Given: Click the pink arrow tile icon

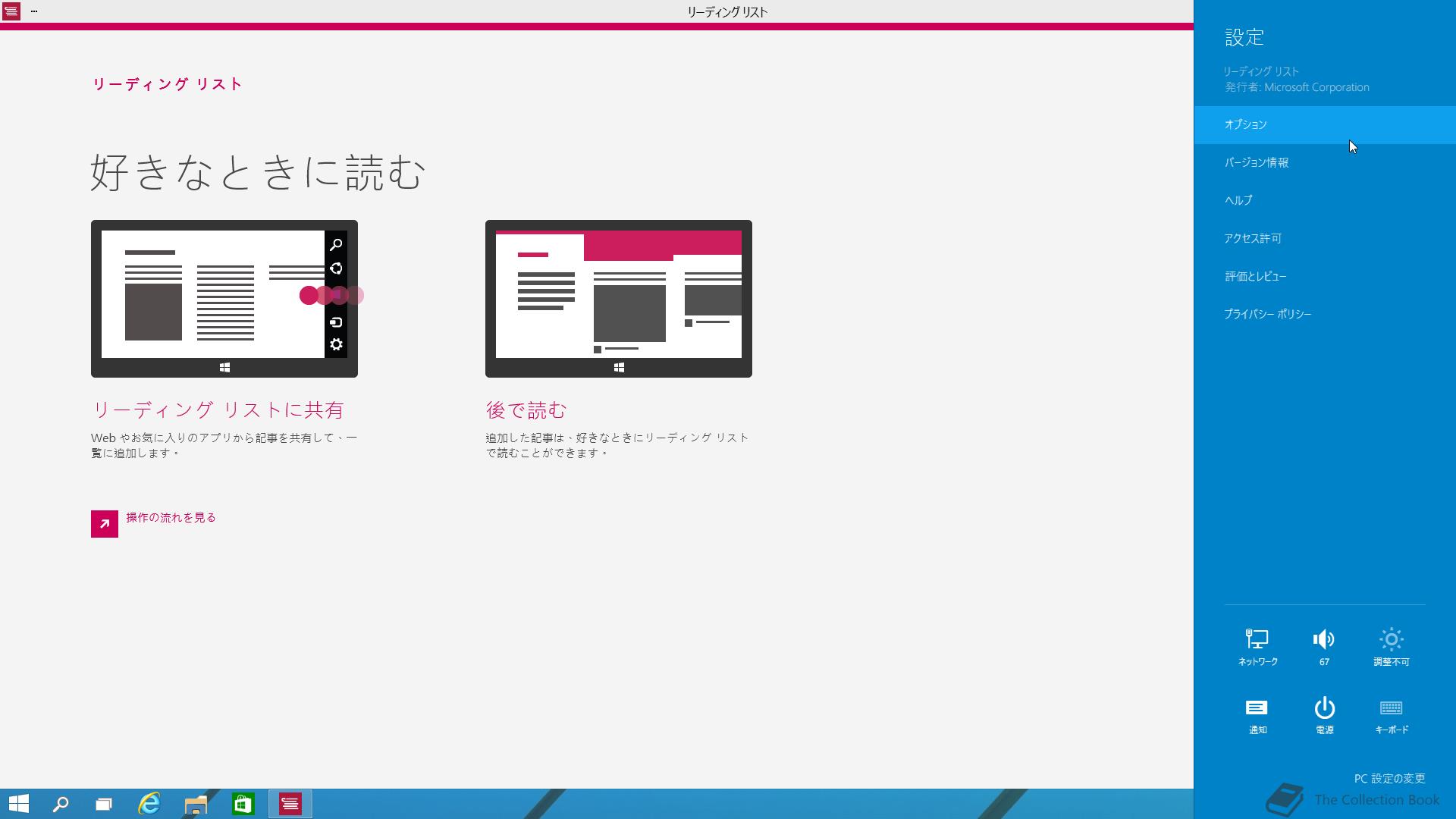Looking at the screenshot, I should (105, 524).
